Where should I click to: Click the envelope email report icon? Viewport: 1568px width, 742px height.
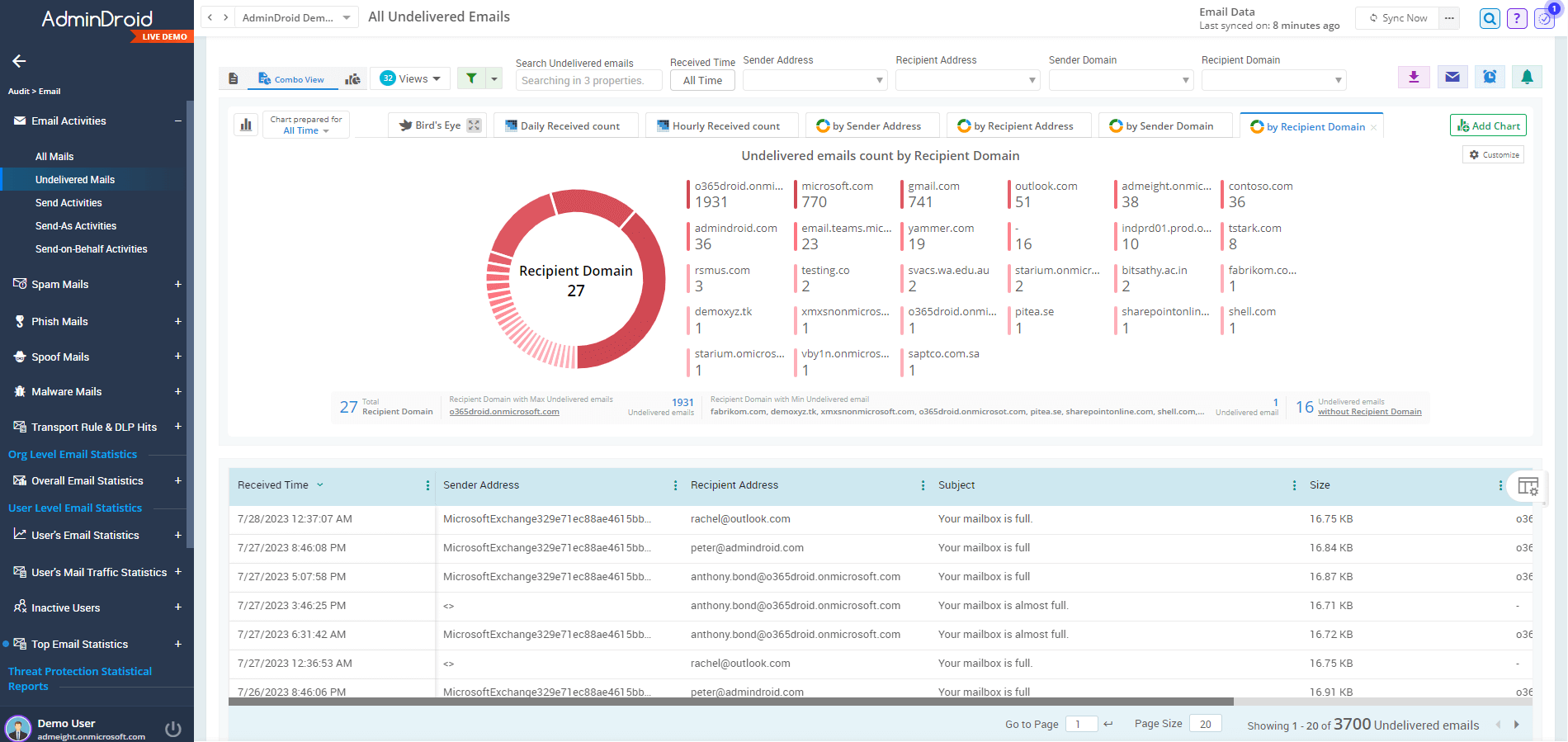point(1452,77)
